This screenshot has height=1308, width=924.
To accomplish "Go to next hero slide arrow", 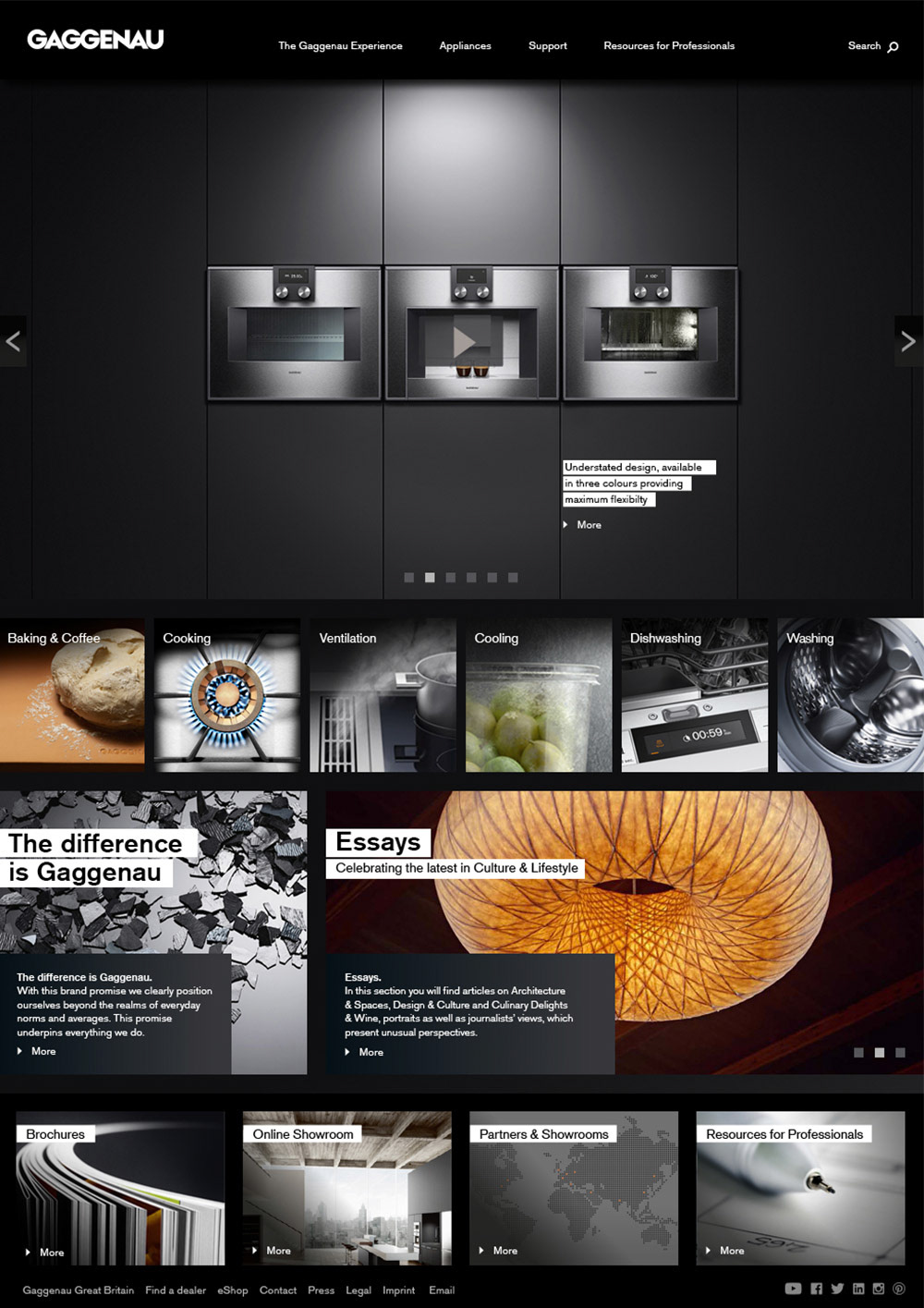I will 909,341.
